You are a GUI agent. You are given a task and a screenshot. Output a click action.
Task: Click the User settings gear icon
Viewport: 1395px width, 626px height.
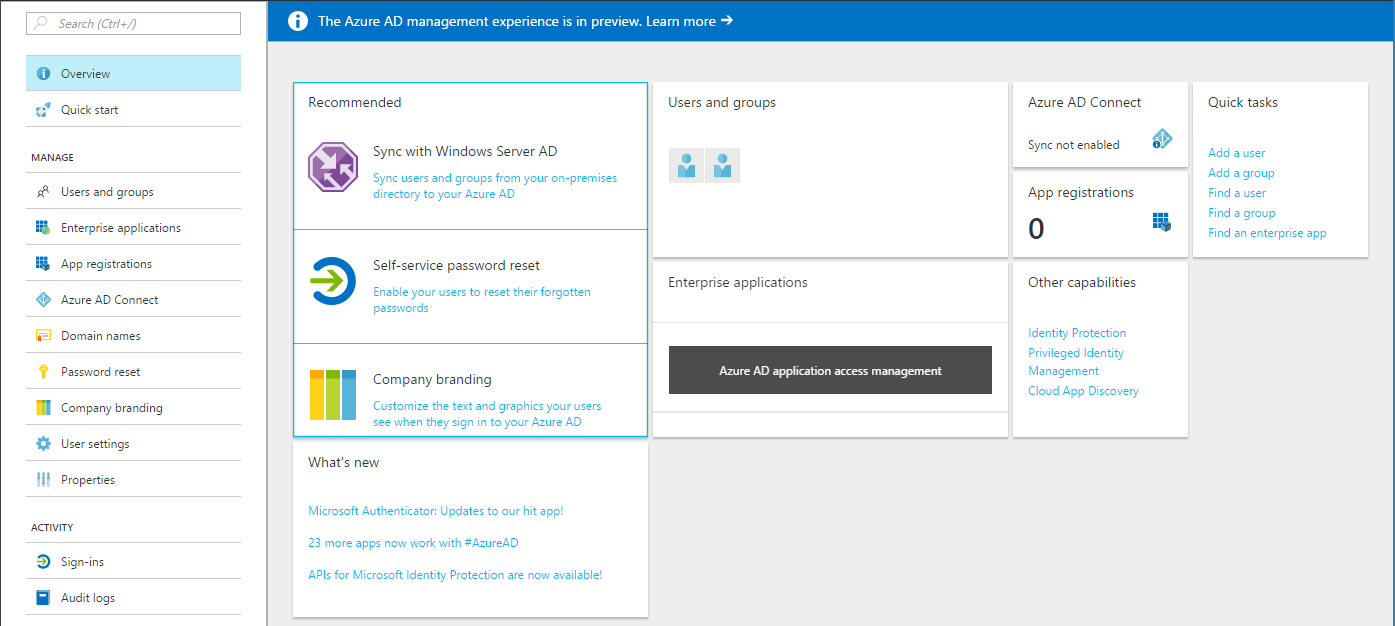43,444
